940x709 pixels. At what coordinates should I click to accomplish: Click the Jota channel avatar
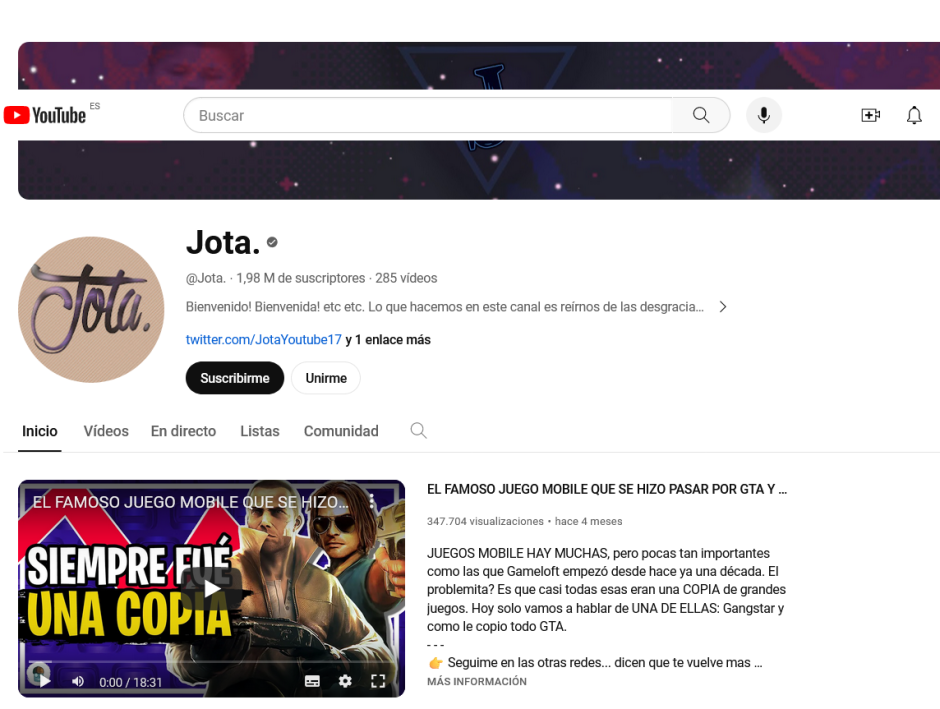[91, 309]
